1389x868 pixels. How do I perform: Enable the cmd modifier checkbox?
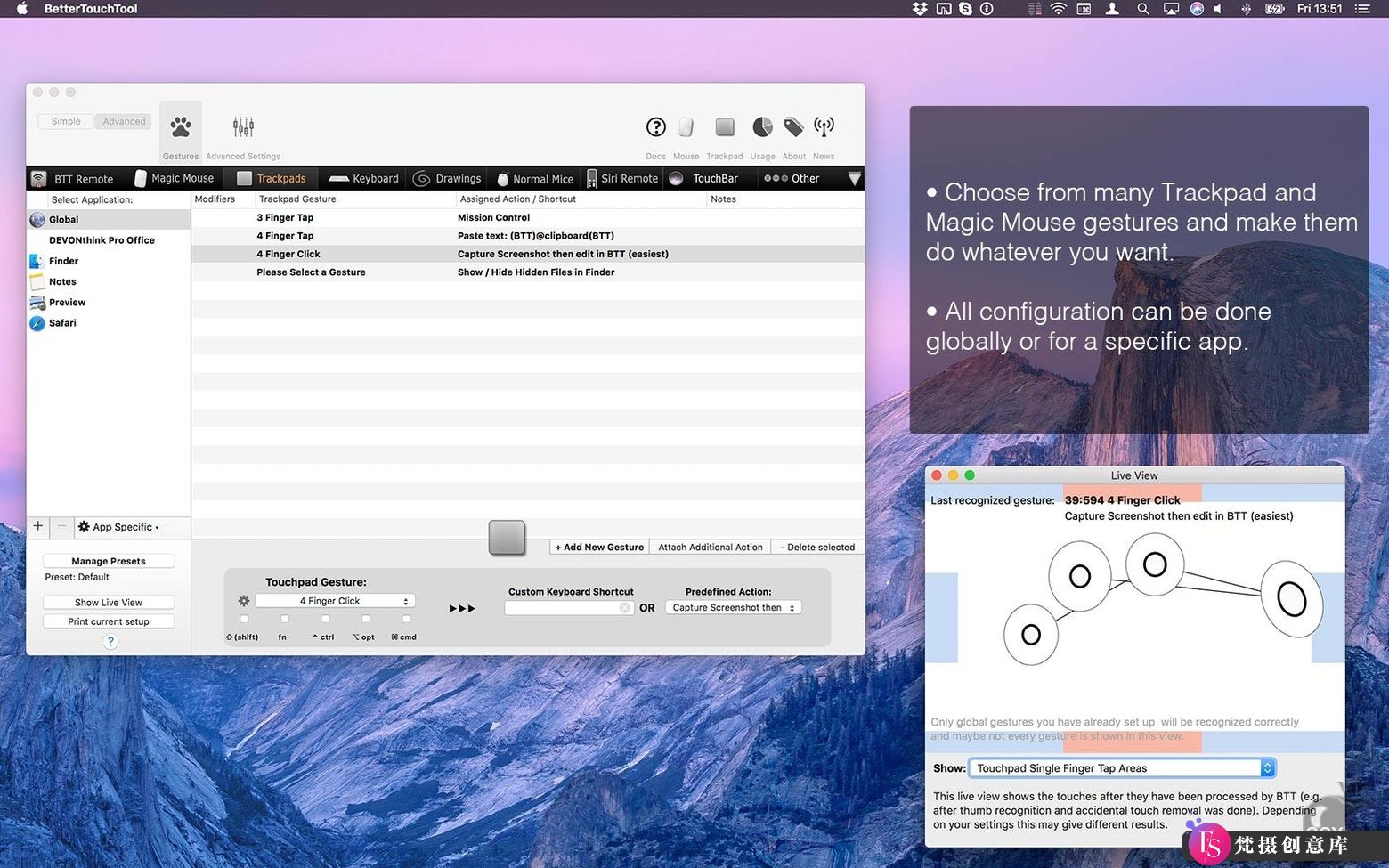coord(406,619)
